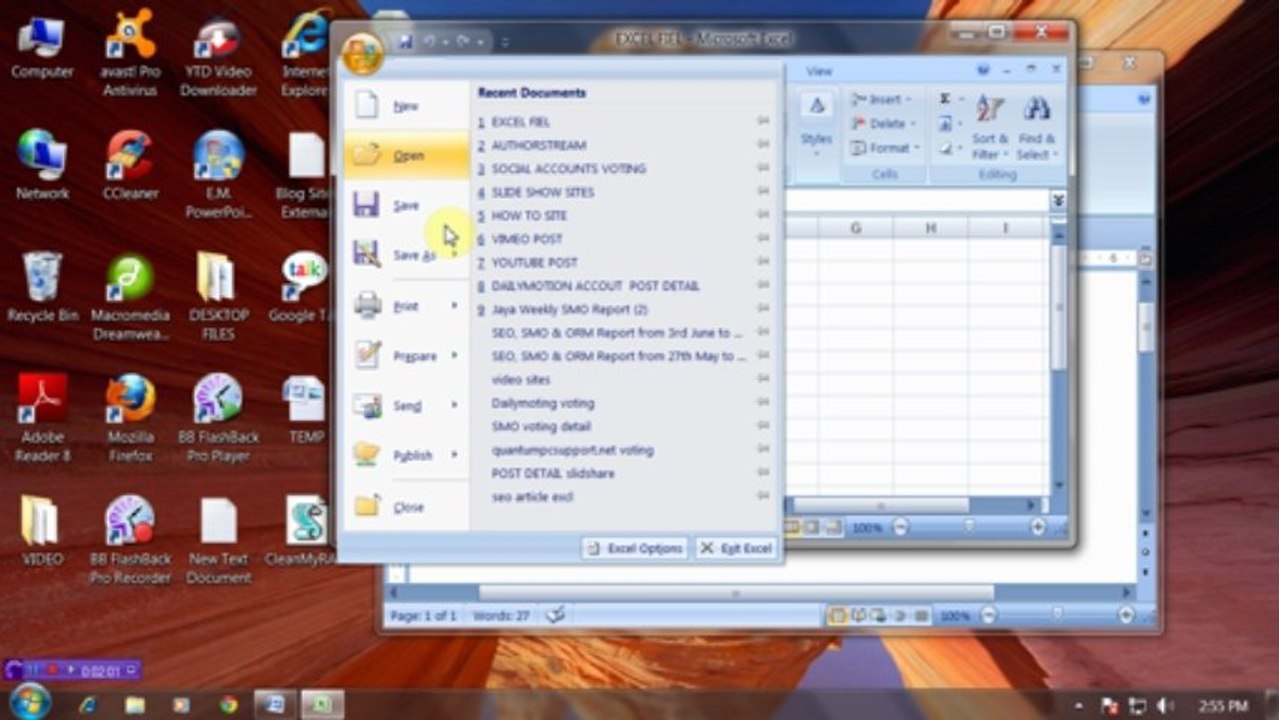Click Word zoom in plus button

(1126, 616)
